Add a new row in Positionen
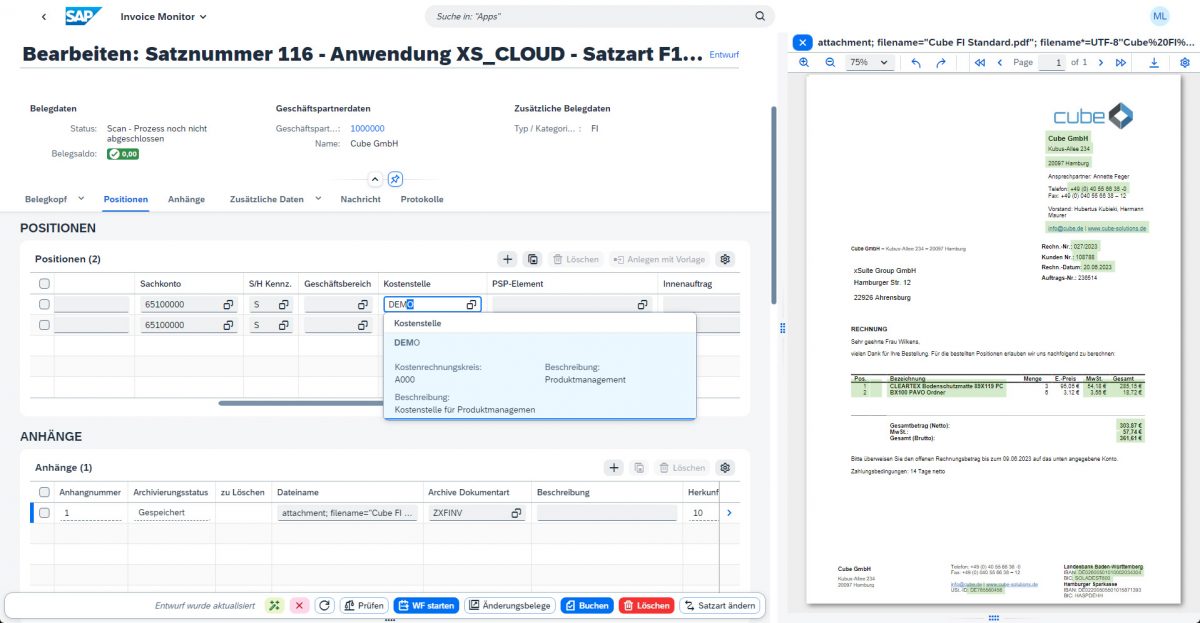This screenshot has height=623, width=1200. 507,259
